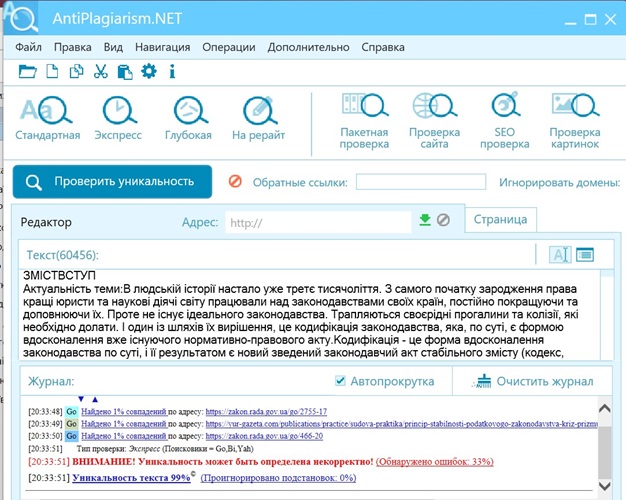This screenshot has width=626, height=500.
Task: Click the Обратные ссылки input field
Action: click(x=421, y=182)
